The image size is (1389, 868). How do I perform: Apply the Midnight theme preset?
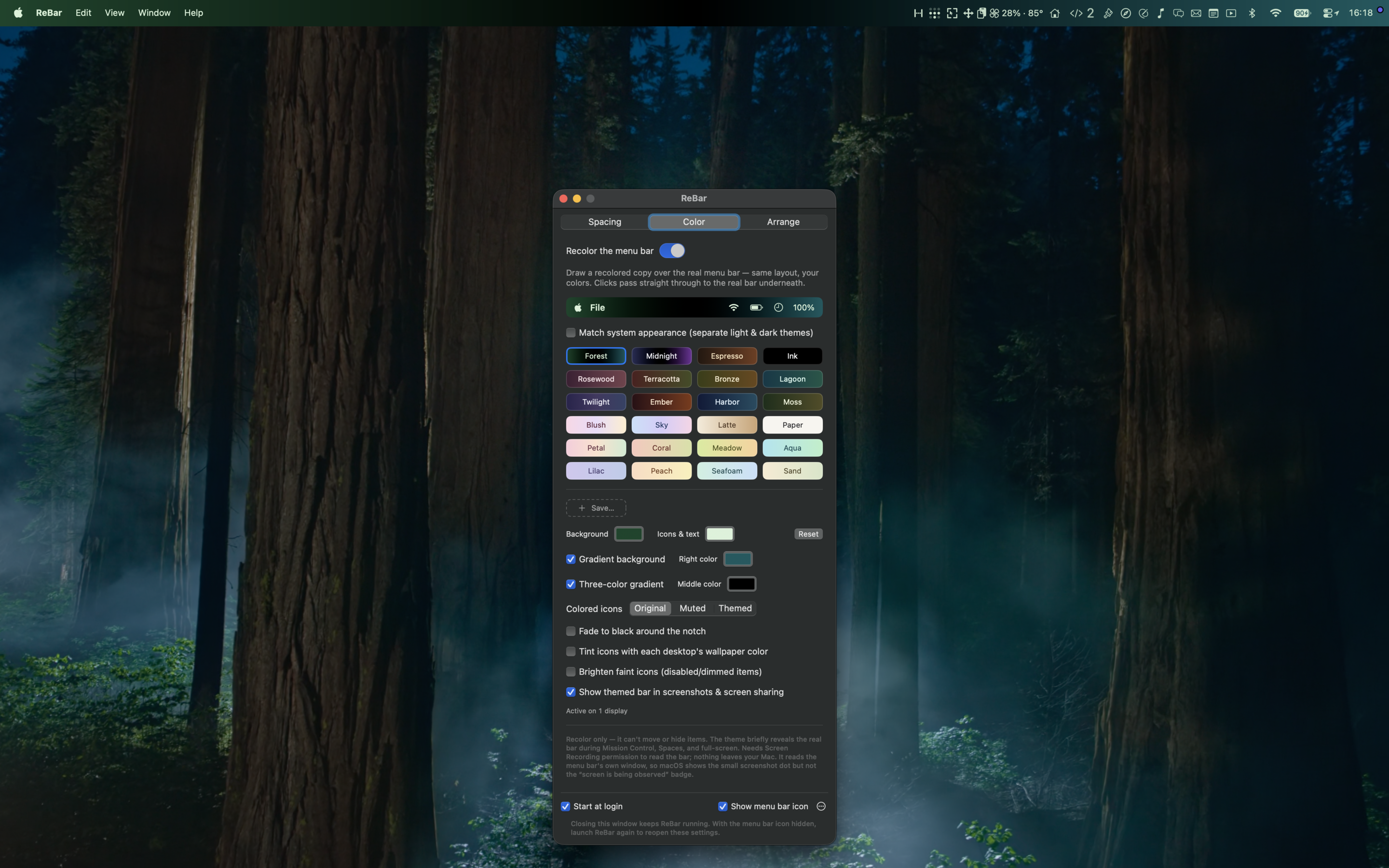(x=661, y=356)
